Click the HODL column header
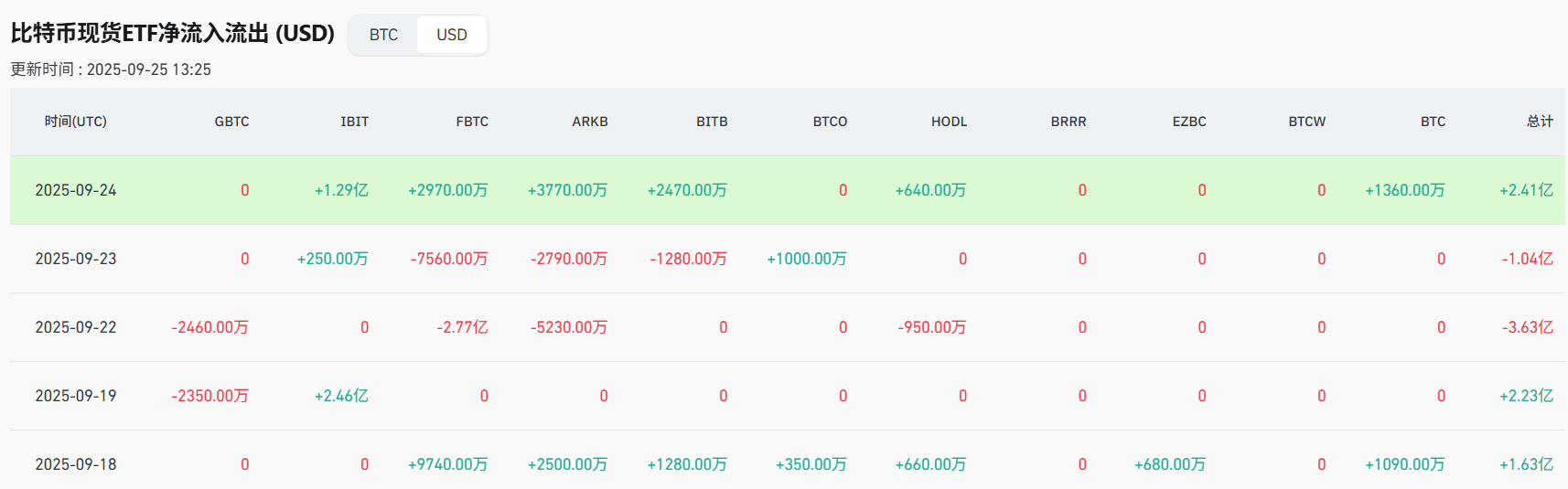Screen dimensions: 1568x489 [x=949, y=122]
